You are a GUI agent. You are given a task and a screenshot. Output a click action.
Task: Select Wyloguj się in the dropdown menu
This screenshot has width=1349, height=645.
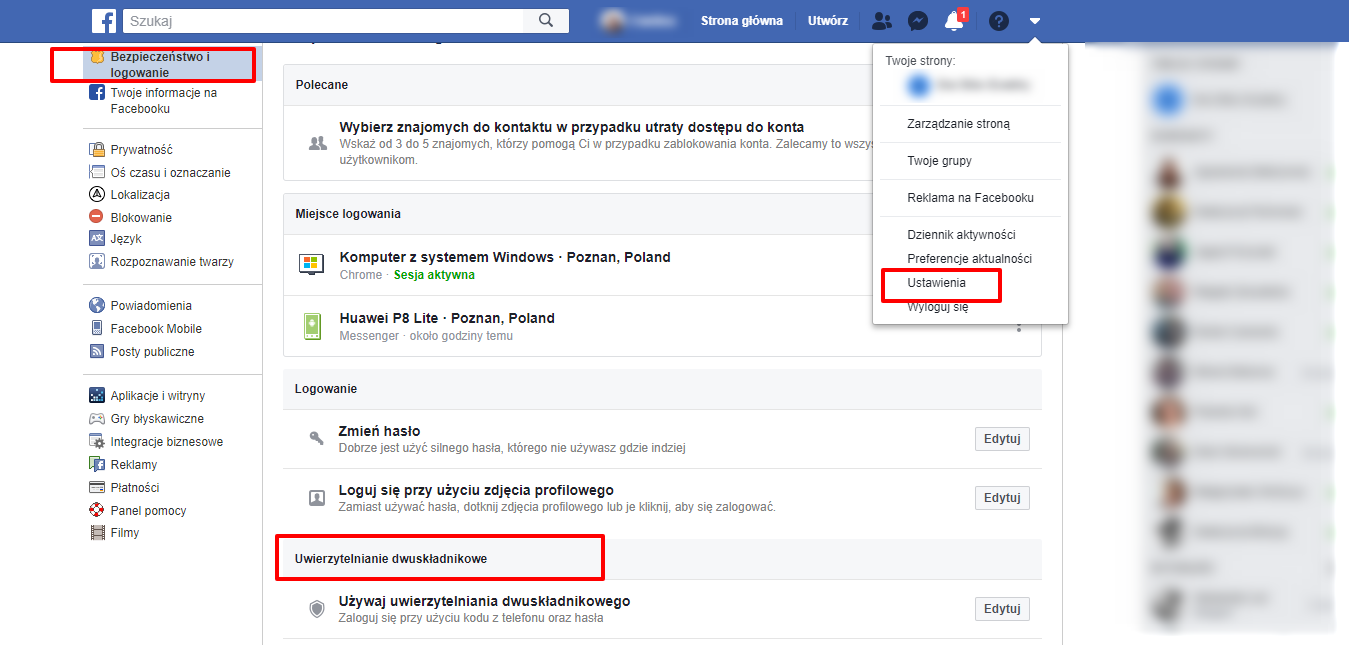pyautogui.click(x=938, y=307)
